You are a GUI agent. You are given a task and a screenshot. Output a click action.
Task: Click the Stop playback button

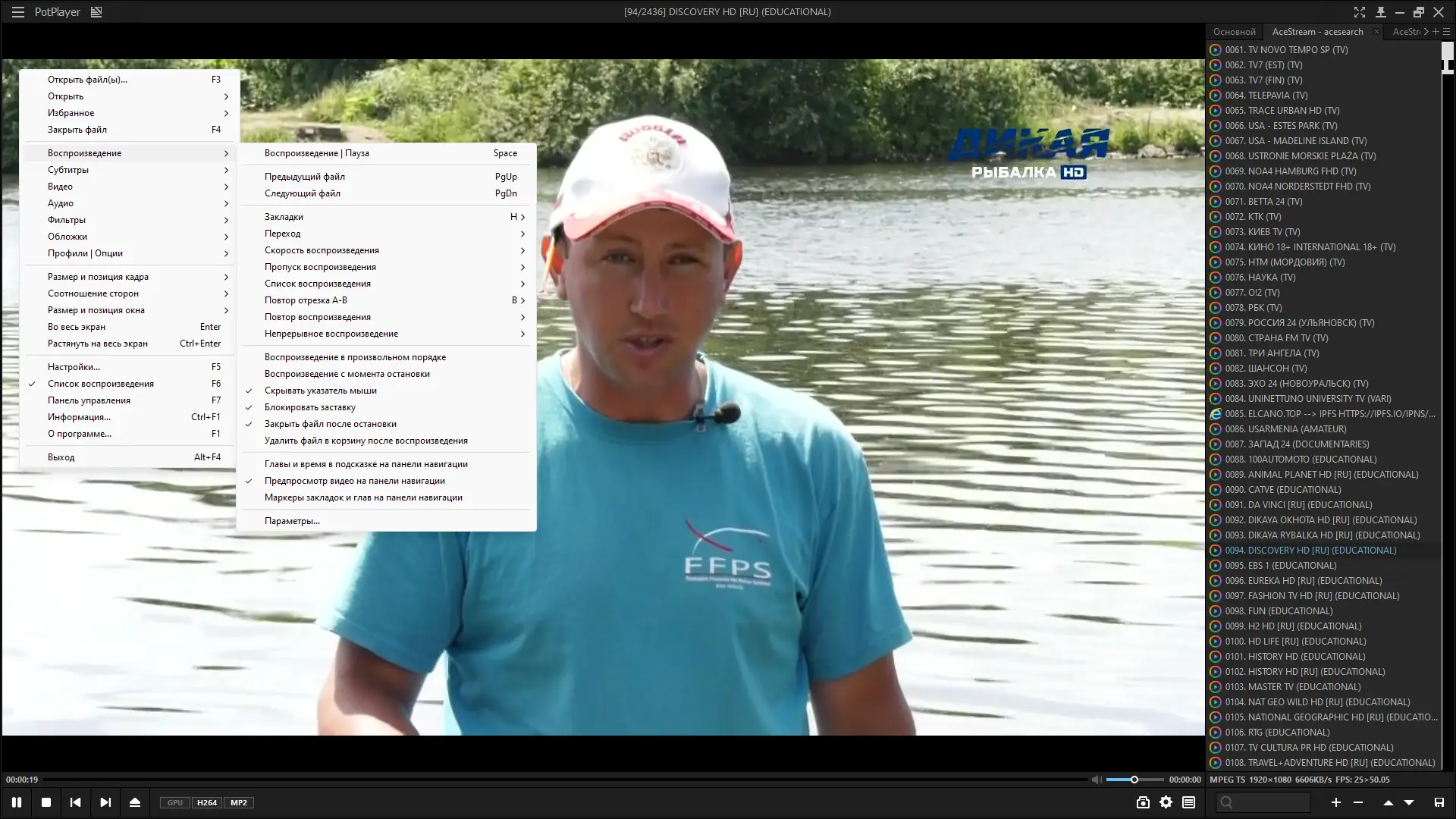point(46,802)
